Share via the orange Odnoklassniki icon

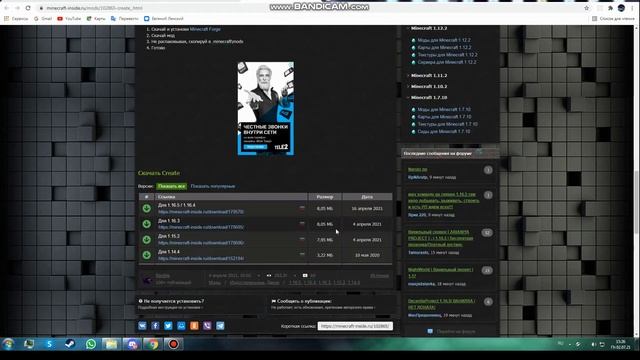[194, 326]
